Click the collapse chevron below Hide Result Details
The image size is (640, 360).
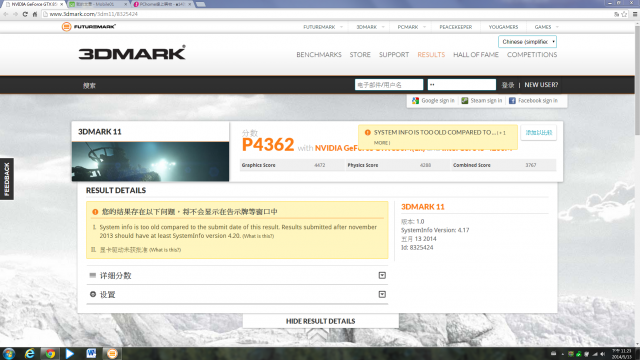pos(317,335)
